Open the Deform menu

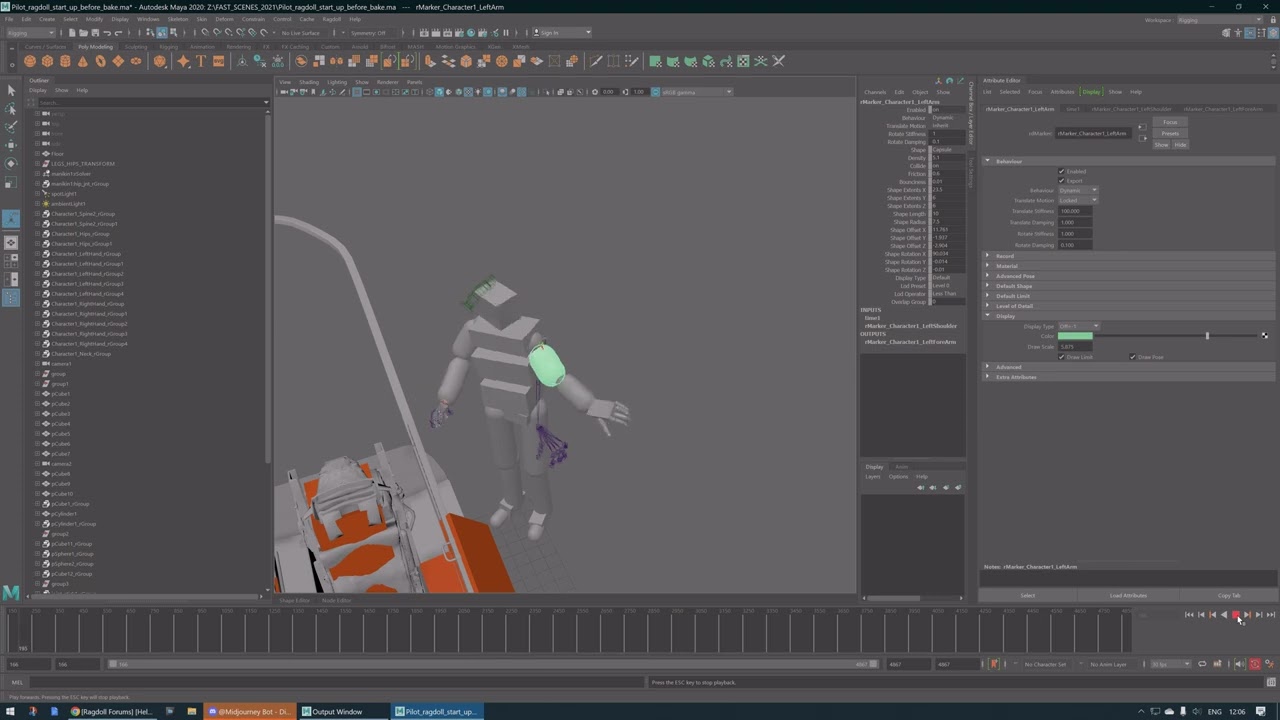click(224, 19)
